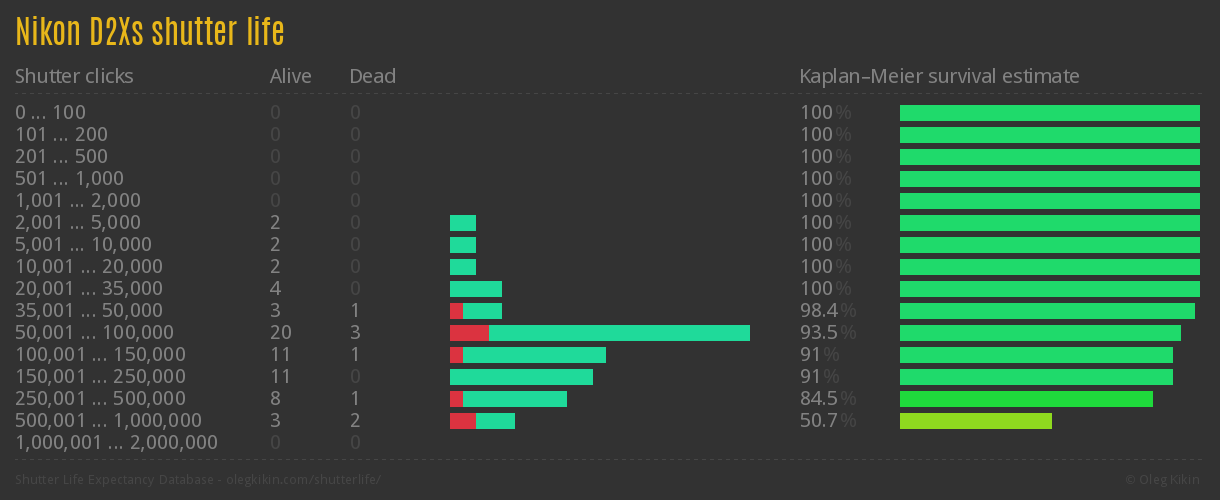Click the "Shutter clicks" column header
Viewport: 1220px width, 500px height.
(x=74, y=76)
